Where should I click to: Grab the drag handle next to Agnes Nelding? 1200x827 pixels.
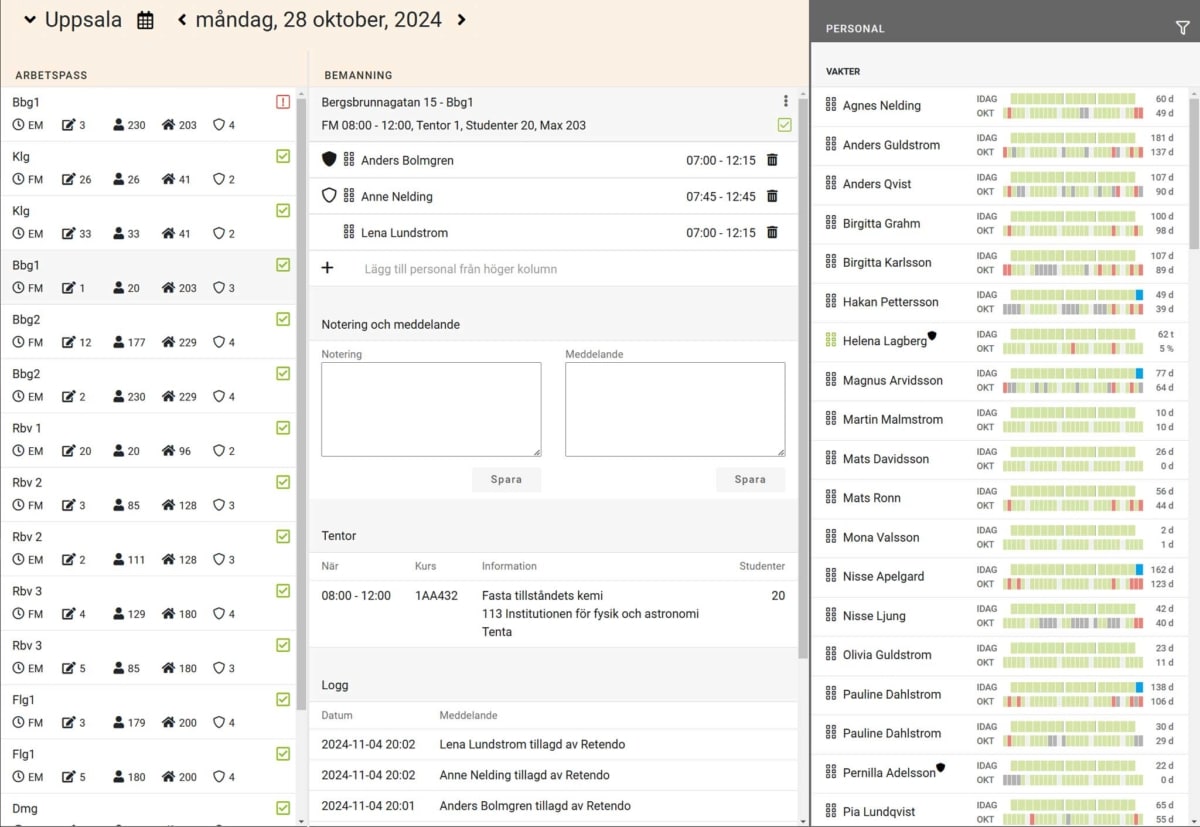pos(830,105)
